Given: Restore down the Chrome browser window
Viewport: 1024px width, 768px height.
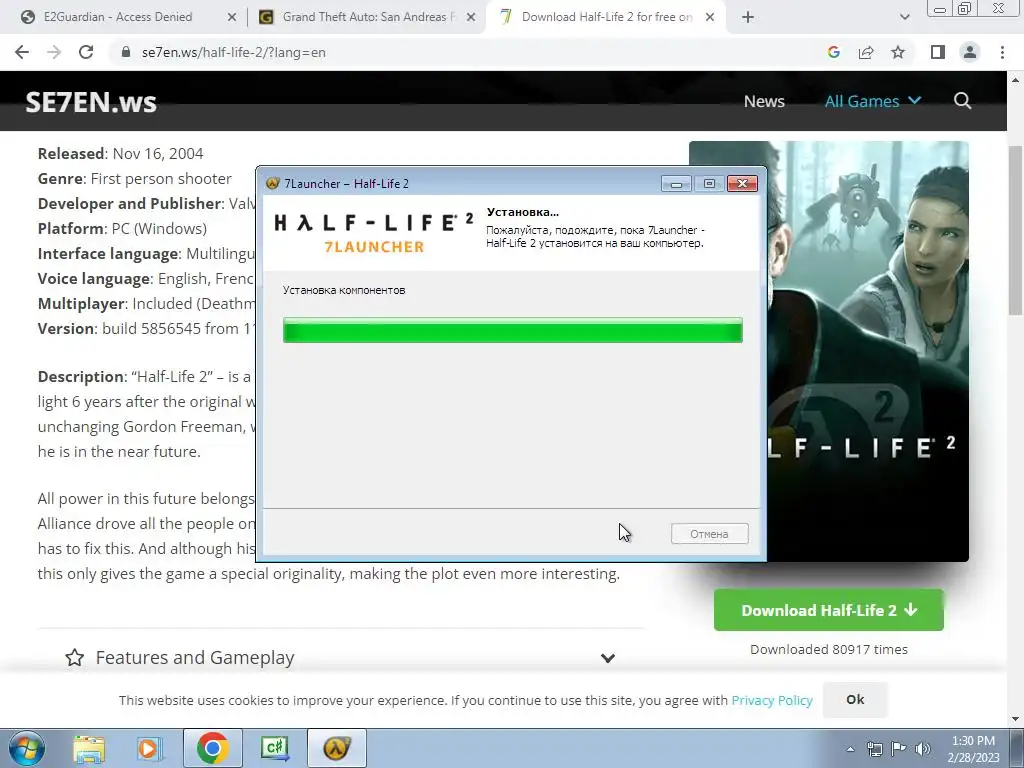Looking at the screenshot, I should click(x=964, y=9).
